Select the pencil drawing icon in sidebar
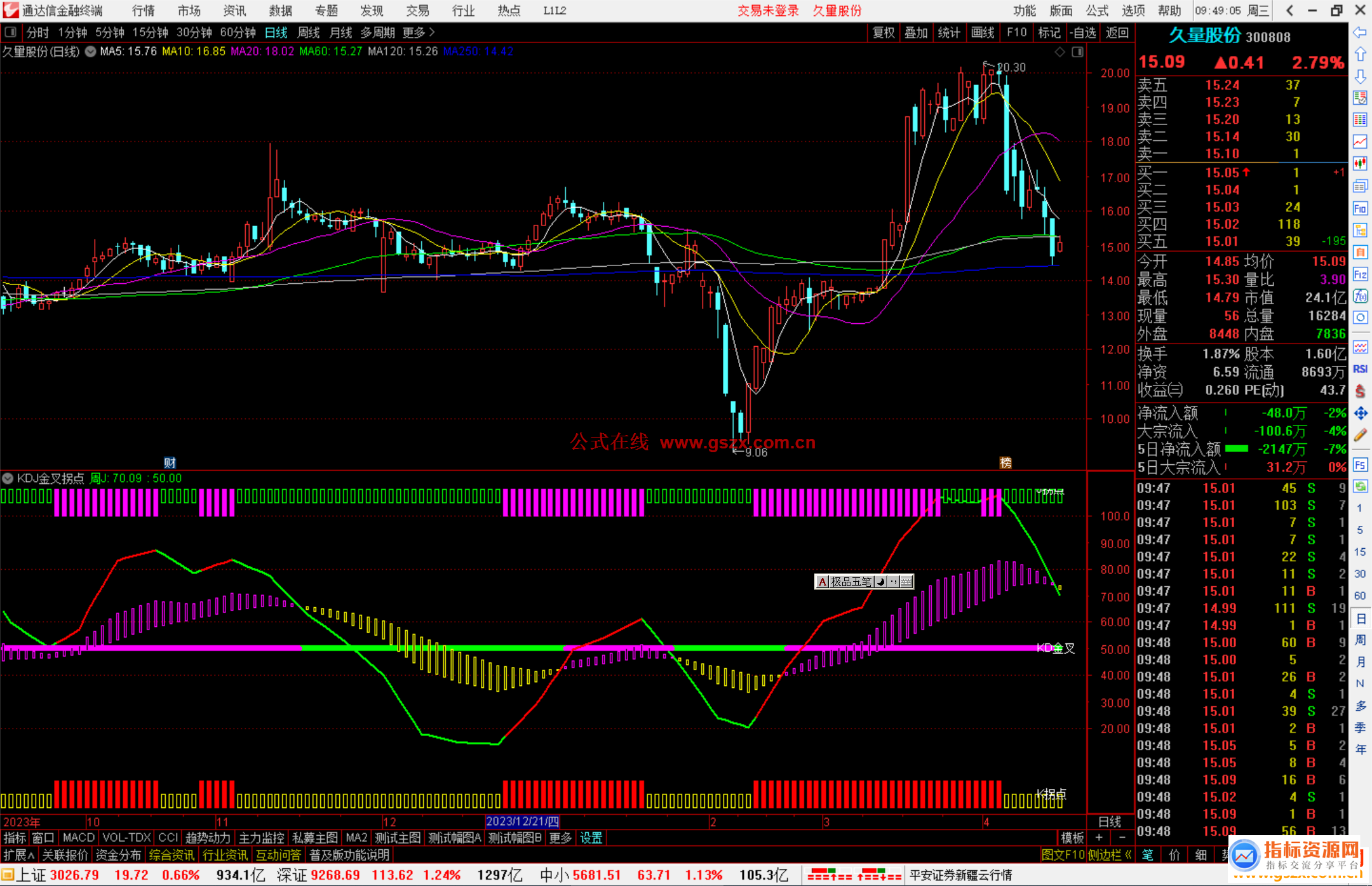This screenshot has height=886, width=1372. coord(1360,435)
